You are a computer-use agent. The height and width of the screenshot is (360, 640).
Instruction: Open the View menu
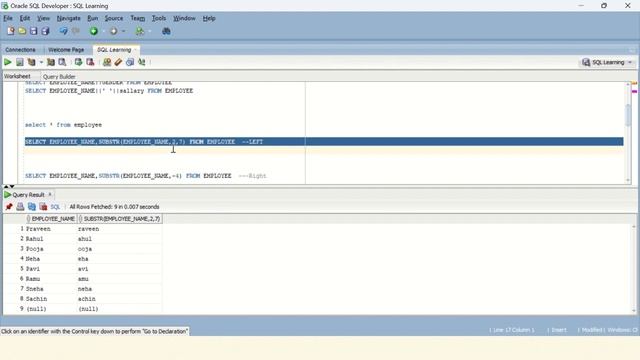coord(43,18)
